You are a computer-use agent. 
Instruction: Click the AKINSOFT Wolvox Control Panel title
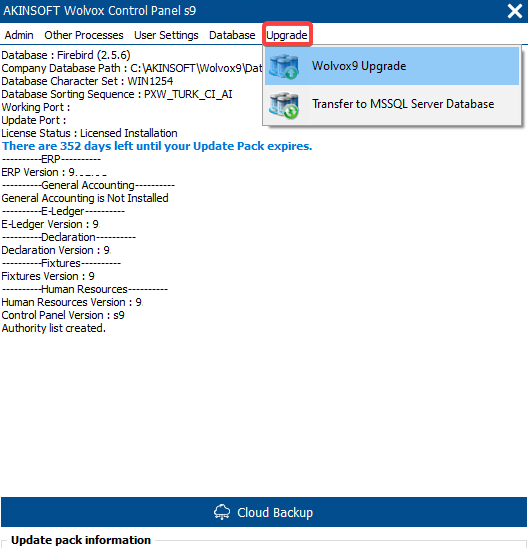(100, 11)
